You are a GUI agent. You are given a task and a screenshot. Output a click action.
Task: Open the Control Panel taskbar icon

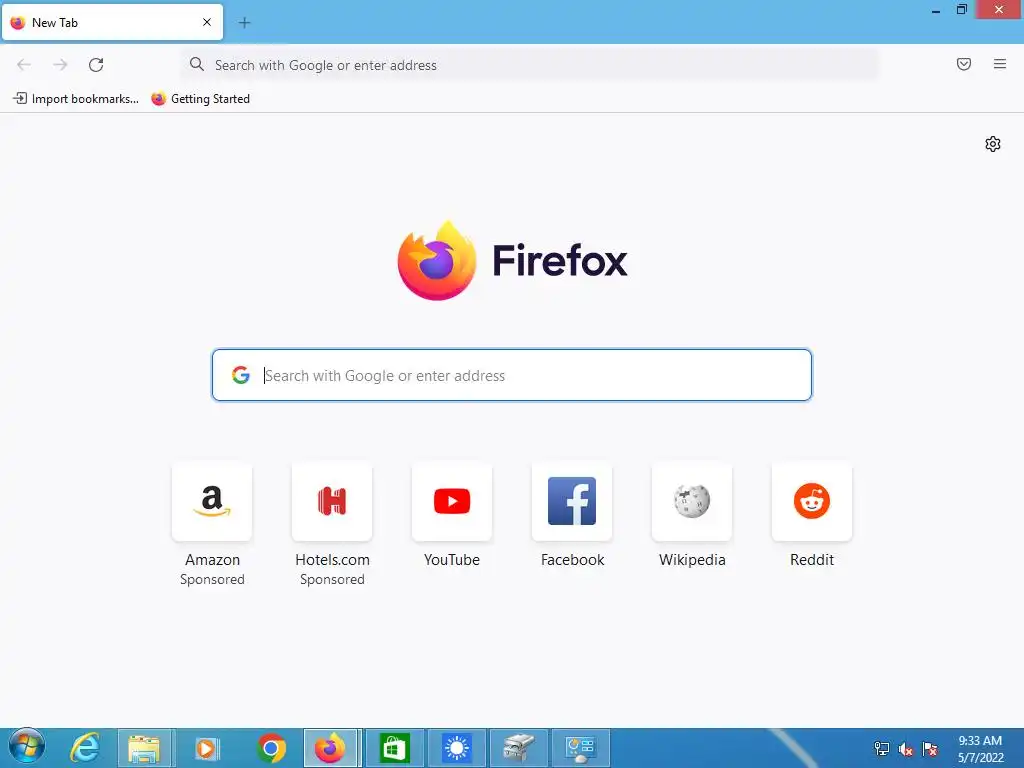pyautogui.click(x=581, y=748)
